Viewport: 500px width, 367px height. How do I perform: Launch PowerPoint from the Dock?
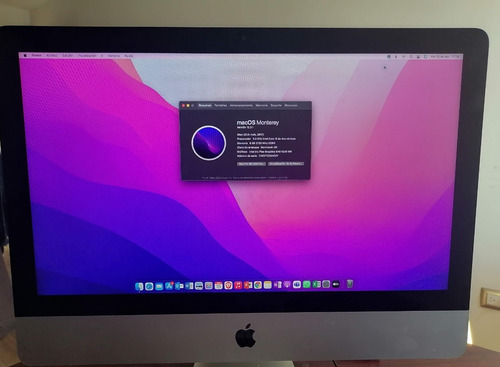click(x=248, y=285)
